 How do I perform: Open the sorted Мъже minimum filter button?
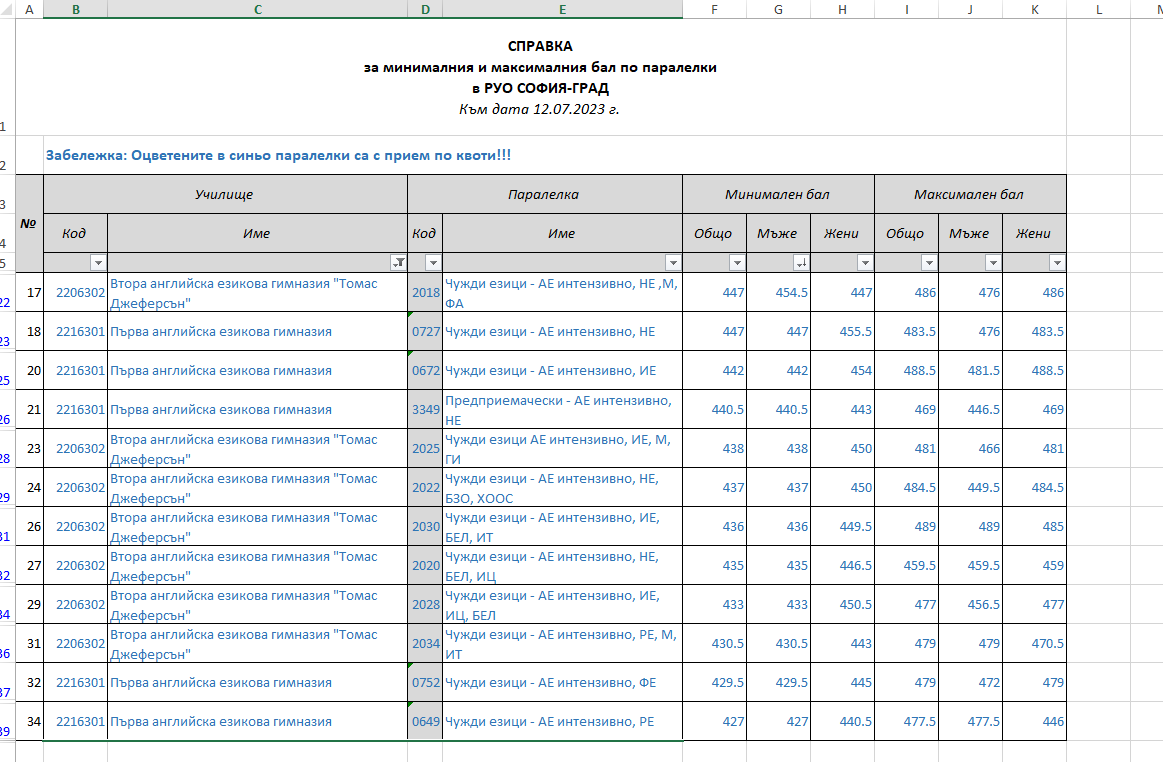point(801,263)
